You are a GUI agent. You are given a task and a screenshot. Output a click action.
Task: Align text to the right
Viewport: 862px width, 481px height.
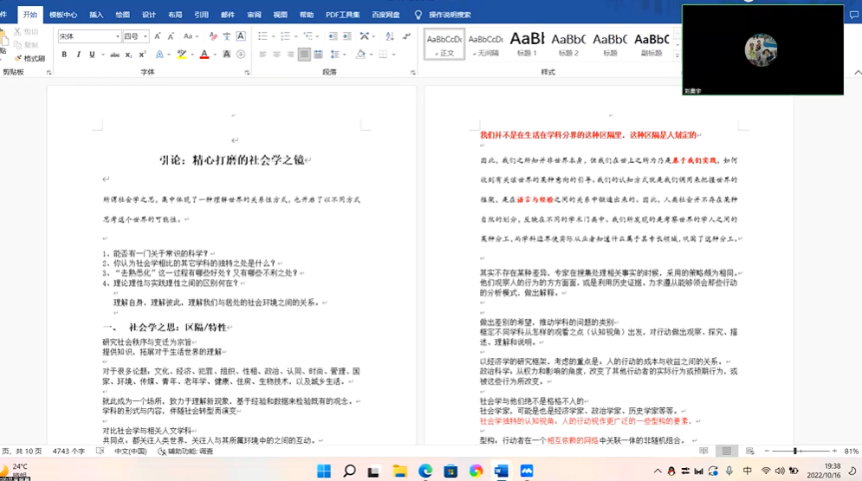pyautogui.click(x=290, y=54)
